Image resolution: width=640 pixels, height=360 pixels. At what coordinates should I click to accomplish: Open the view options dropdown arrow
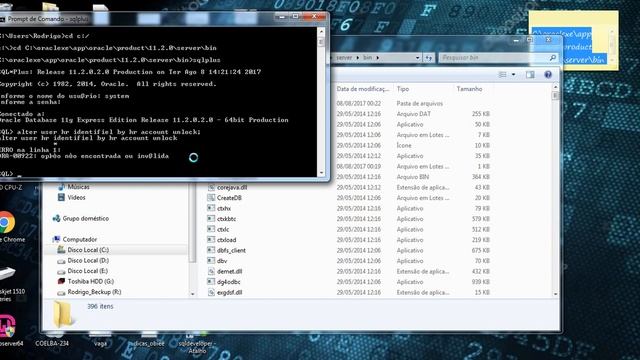513,74
